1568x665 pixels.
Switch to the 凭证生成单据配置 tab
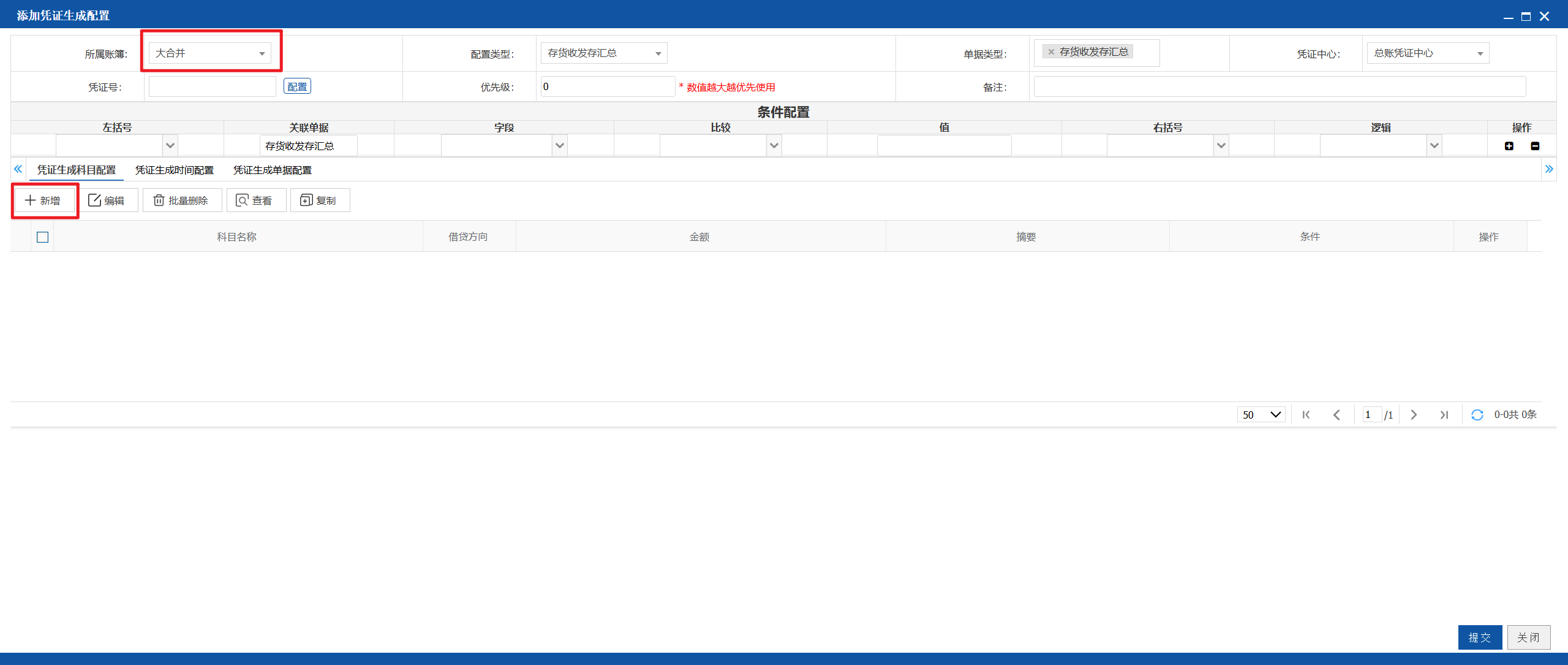click(273, 170)
